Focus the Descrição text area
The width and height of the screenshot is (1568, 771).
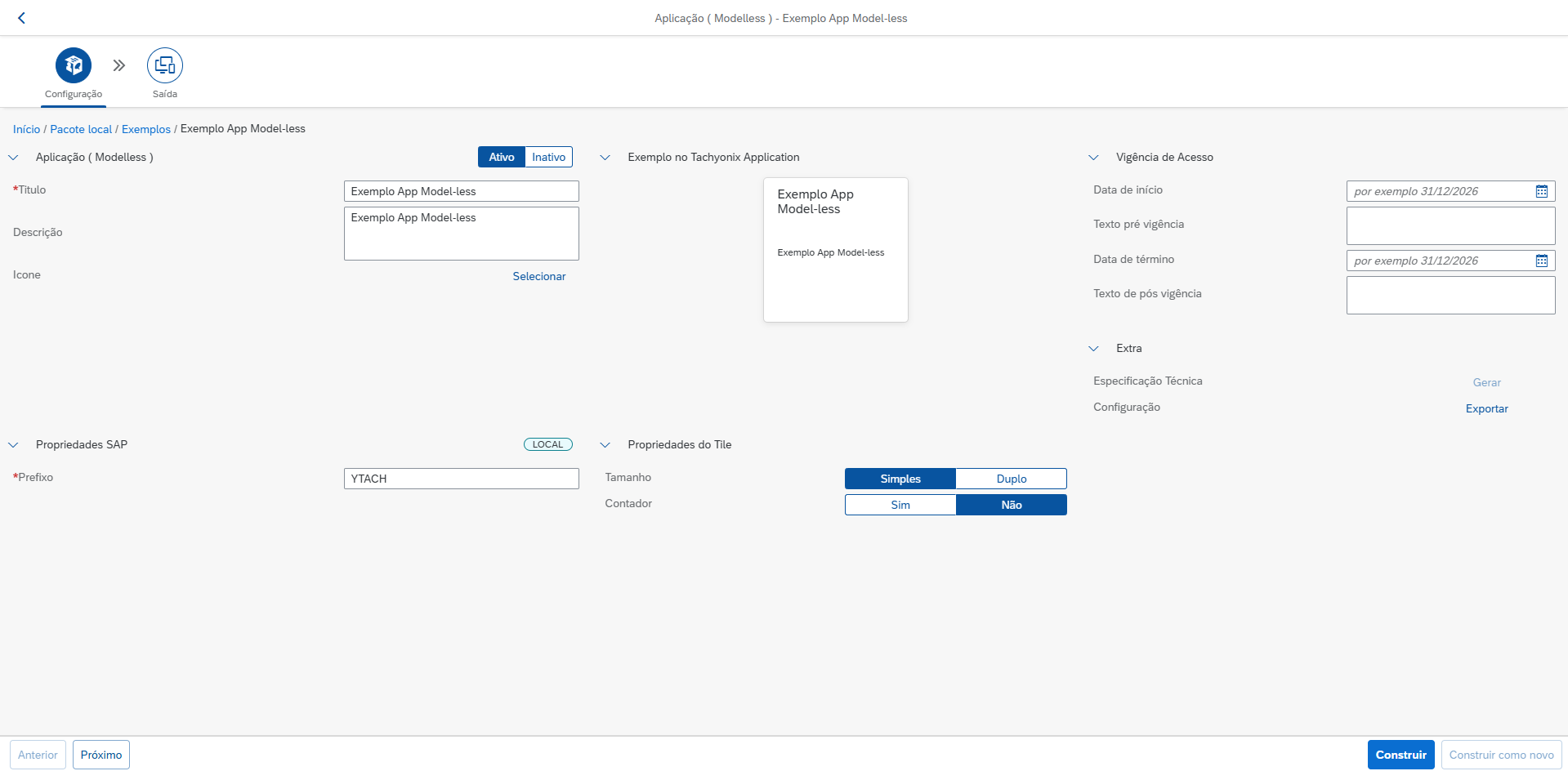coord(462,234)
